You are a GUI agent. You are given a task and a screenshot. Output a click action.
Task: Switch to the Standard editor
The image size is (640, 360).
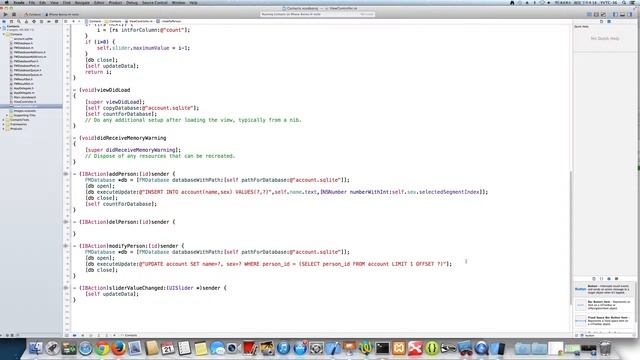[x=589, y=14]
